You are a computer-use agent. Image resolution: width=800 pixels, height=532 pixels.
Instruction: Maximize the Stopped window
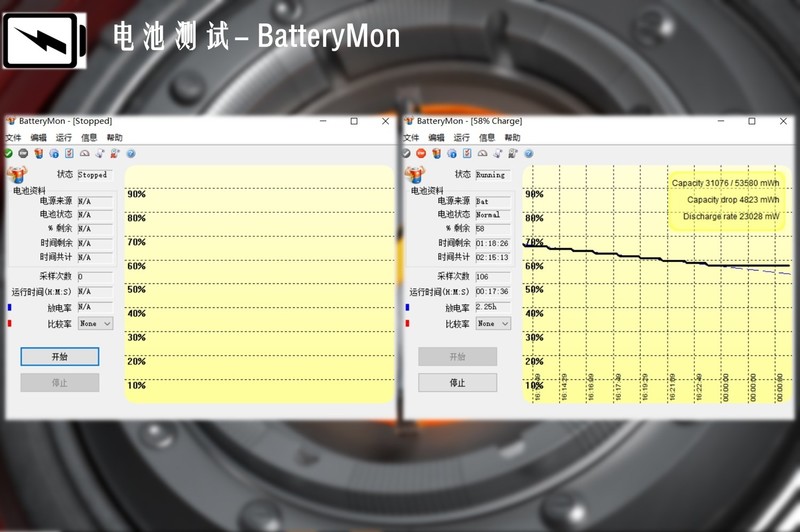tap(354, 121)
